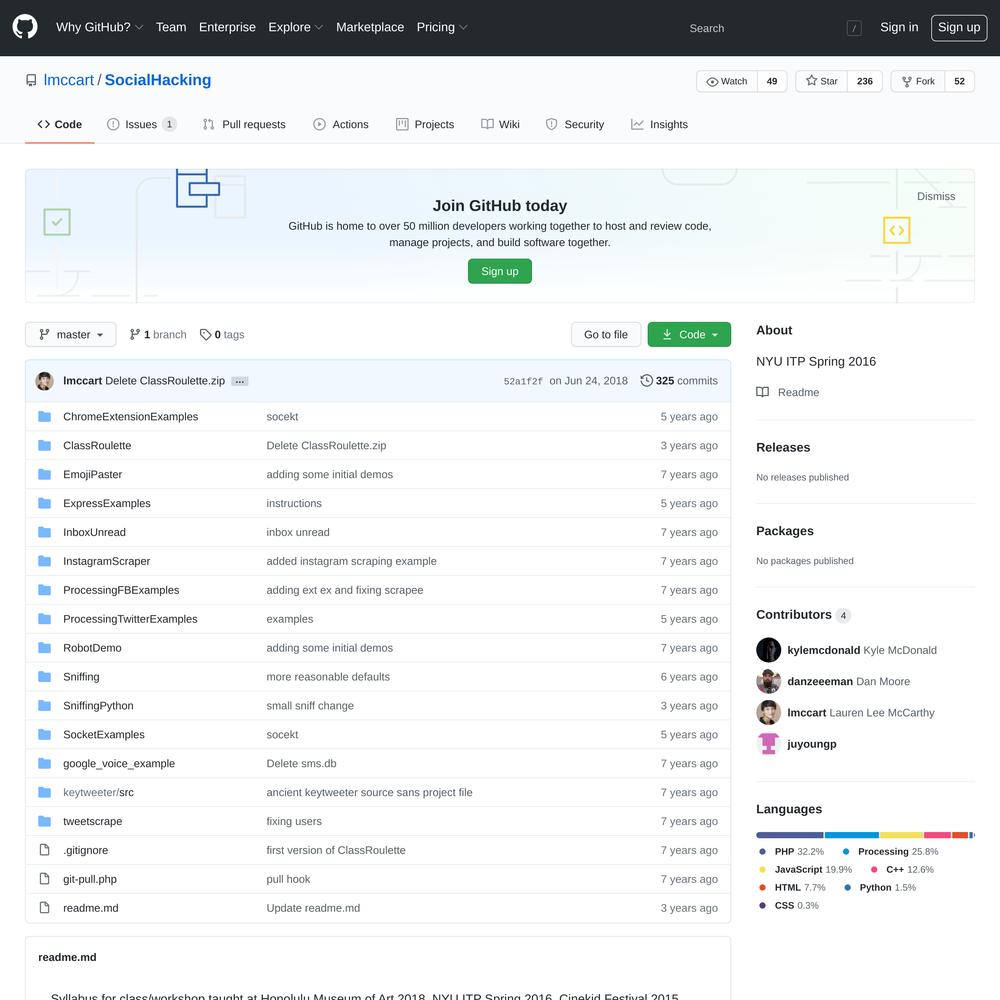Expand the Why GitHub? menu
Image resolution: width=1000 pixels, height=1000 pixels.
click(x=99, y=27)
